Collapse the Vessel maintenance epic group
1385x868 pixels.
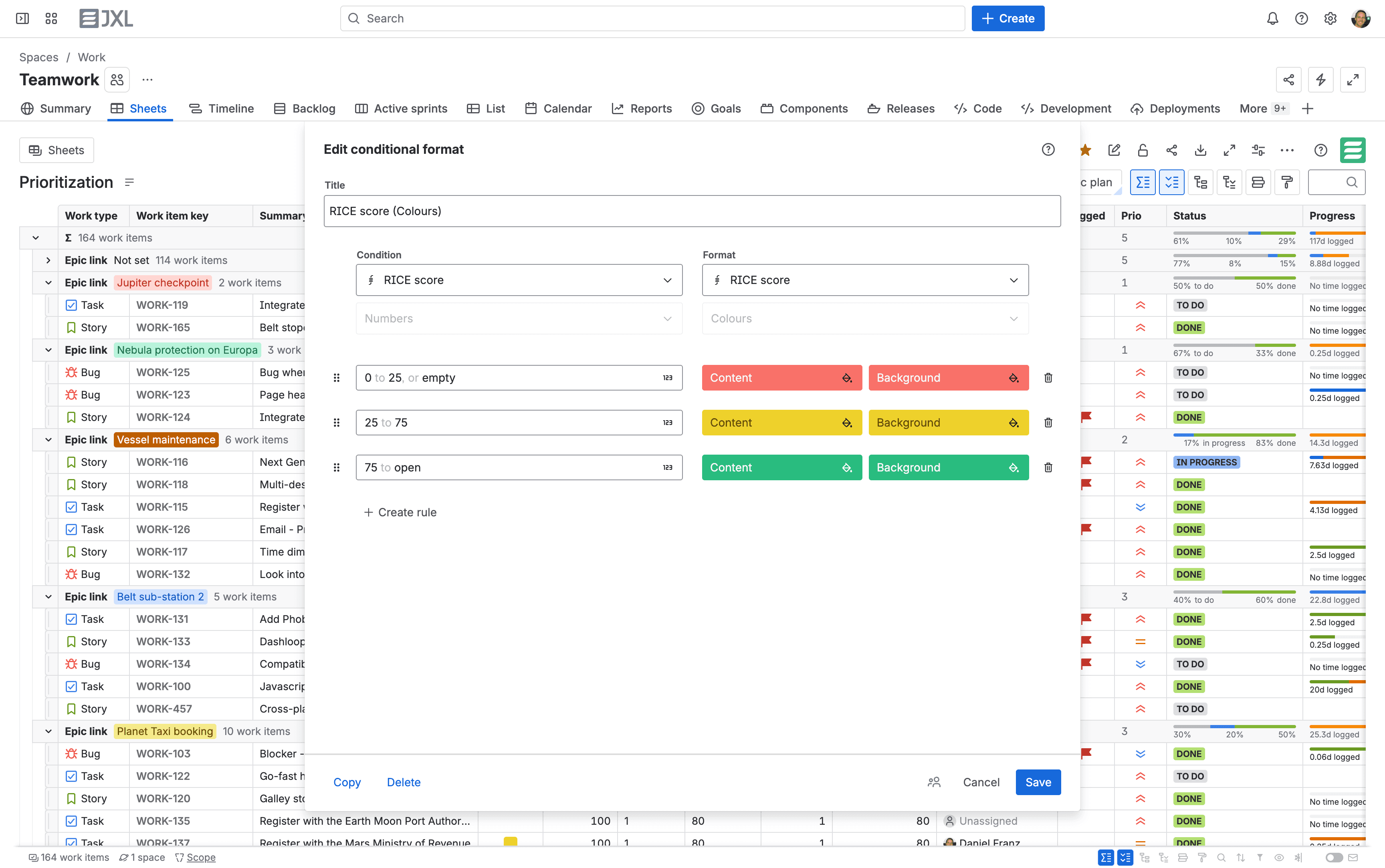pos(48,440)
